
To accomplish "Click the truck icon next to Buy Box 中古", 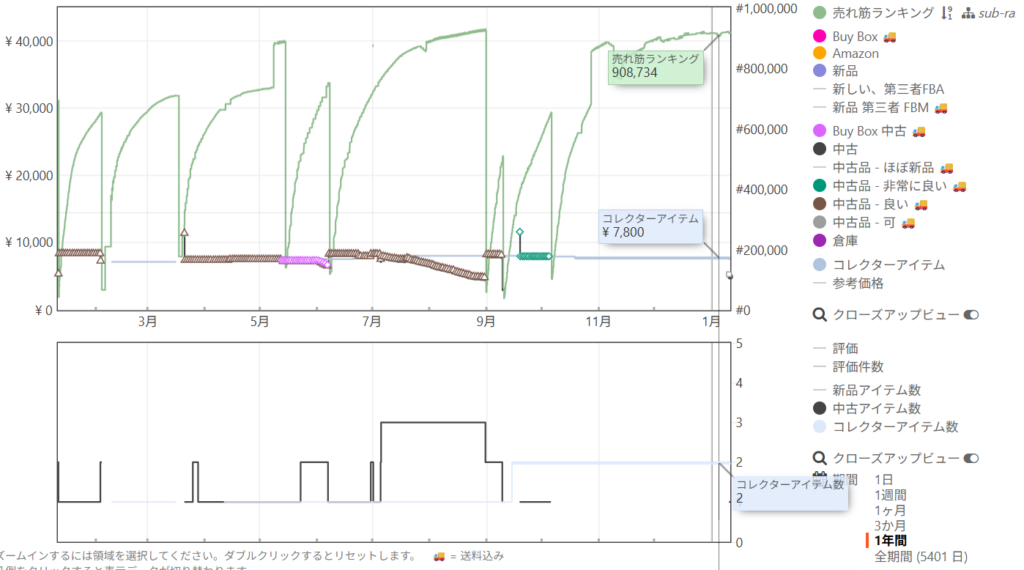I will [x=918, y=131].
